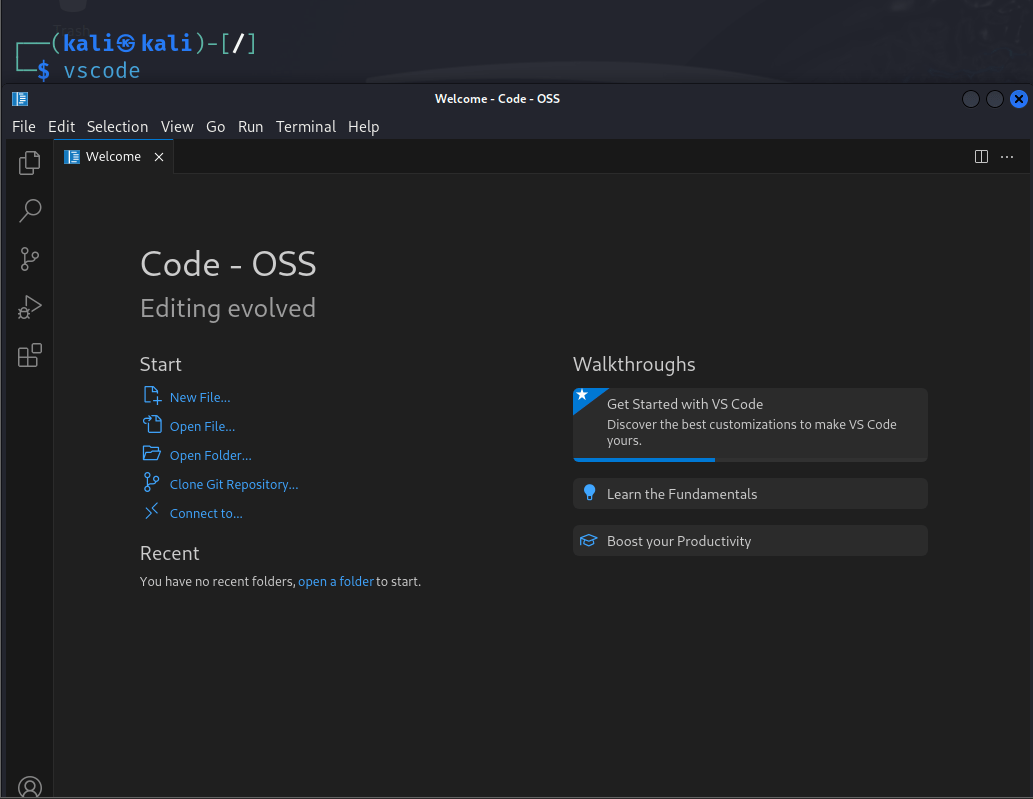Close the Welcome tab
Viewport: 1033px width, 799px height.
pyautogui.click(x=159, y=157)
